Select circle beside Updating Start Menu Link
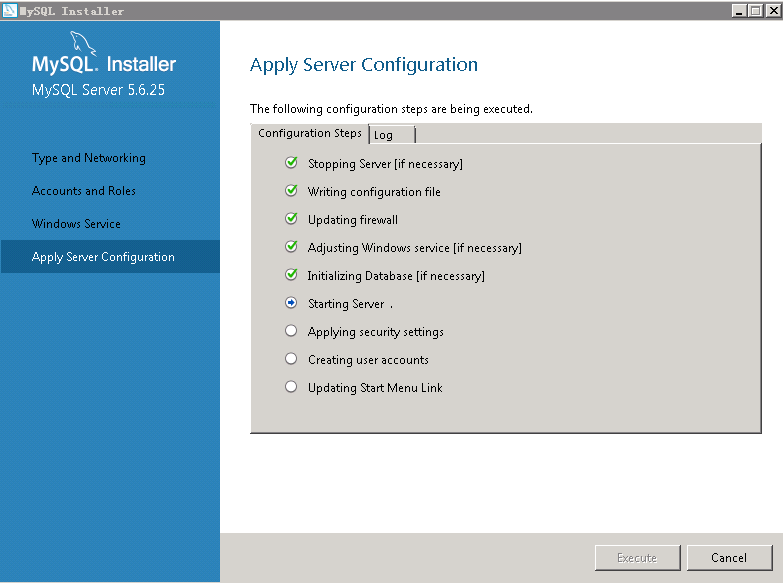783x583 pixels. click(x=291, y=387)
